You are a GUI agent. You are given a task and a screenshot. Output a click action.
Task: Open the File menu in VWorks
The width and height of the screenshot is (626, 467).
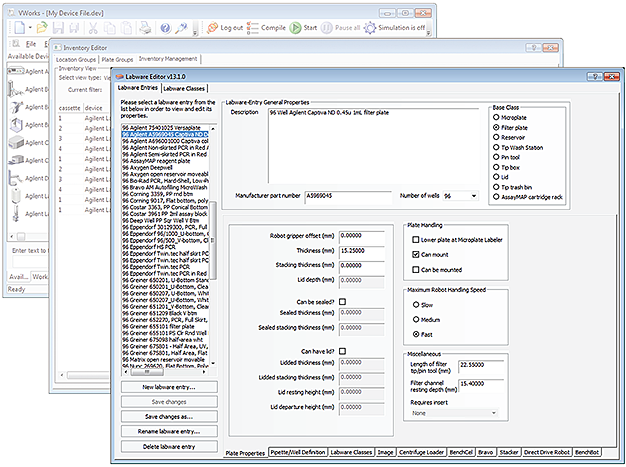(31, 44)
